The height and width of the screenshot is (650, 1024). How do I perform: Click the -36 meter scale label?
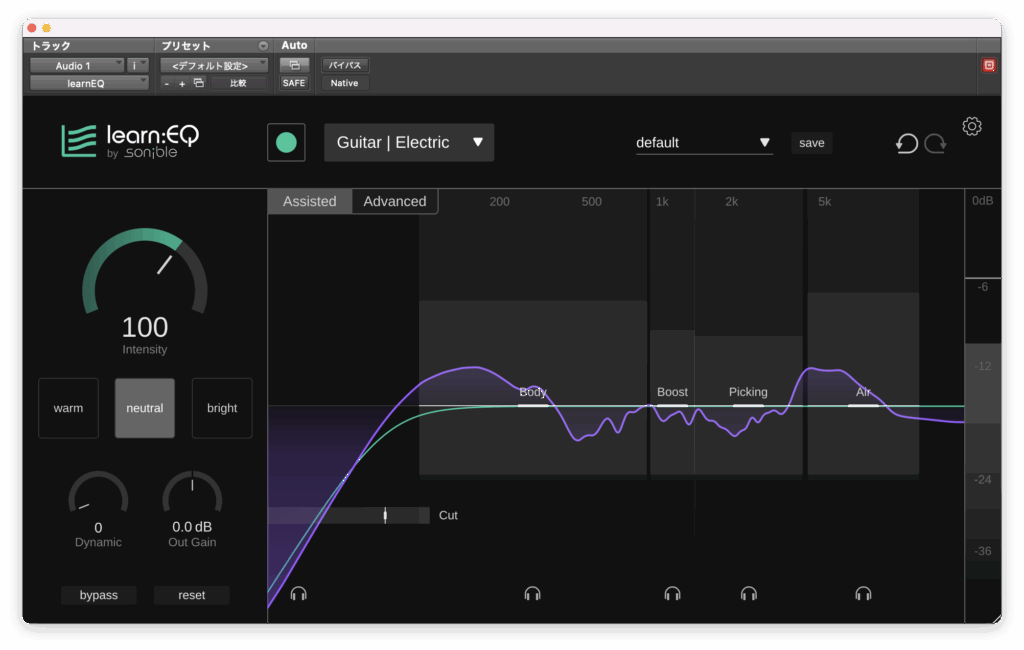983,551
